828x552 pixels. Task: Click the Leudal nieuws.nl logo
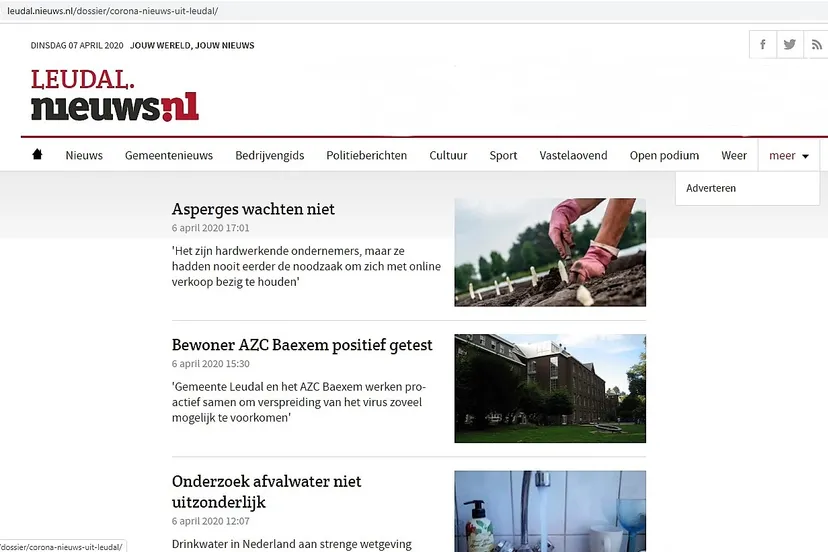pos(114,96)
